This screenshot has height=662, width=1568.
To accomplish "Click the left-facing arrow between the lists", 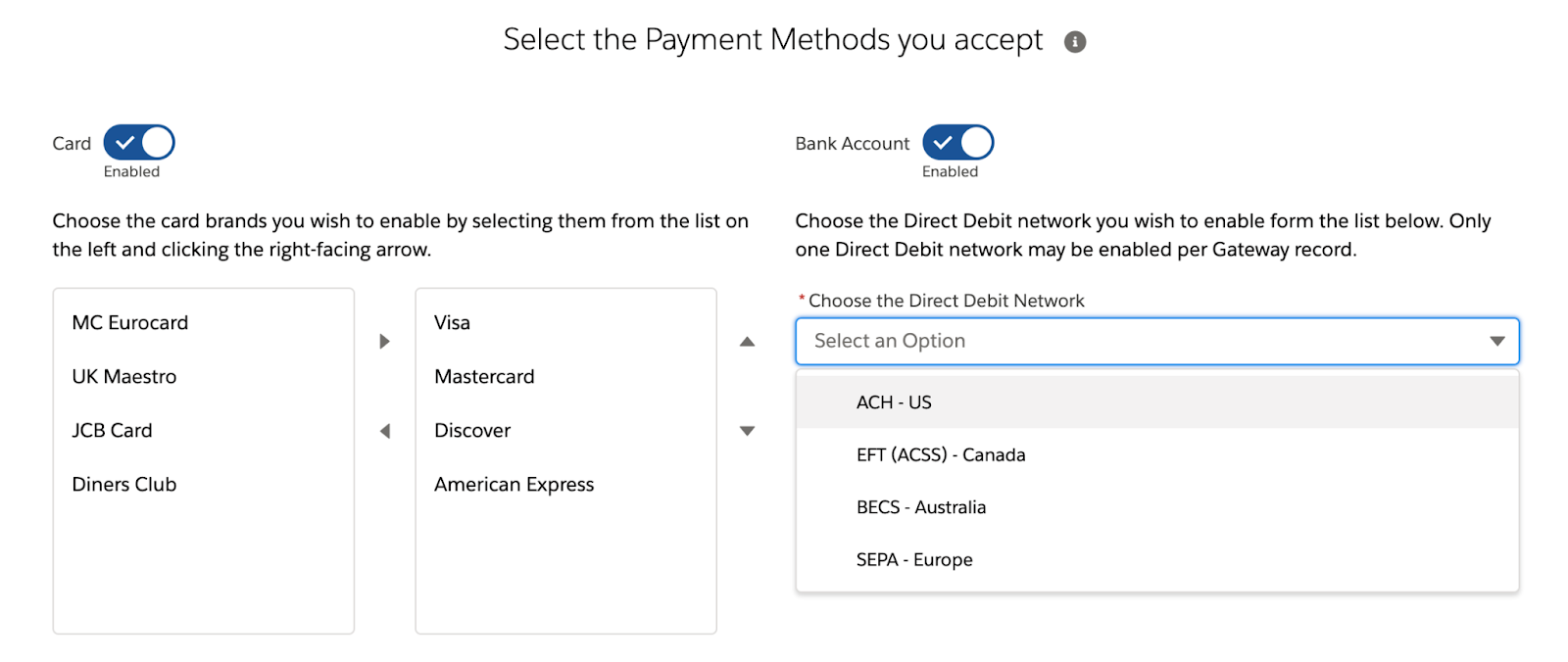I will [384, 430].
